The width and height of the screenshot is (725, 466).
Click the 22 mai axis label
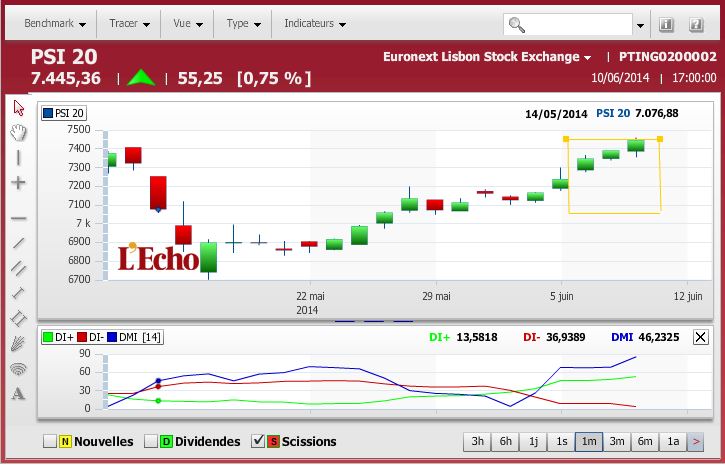point(310,296)
